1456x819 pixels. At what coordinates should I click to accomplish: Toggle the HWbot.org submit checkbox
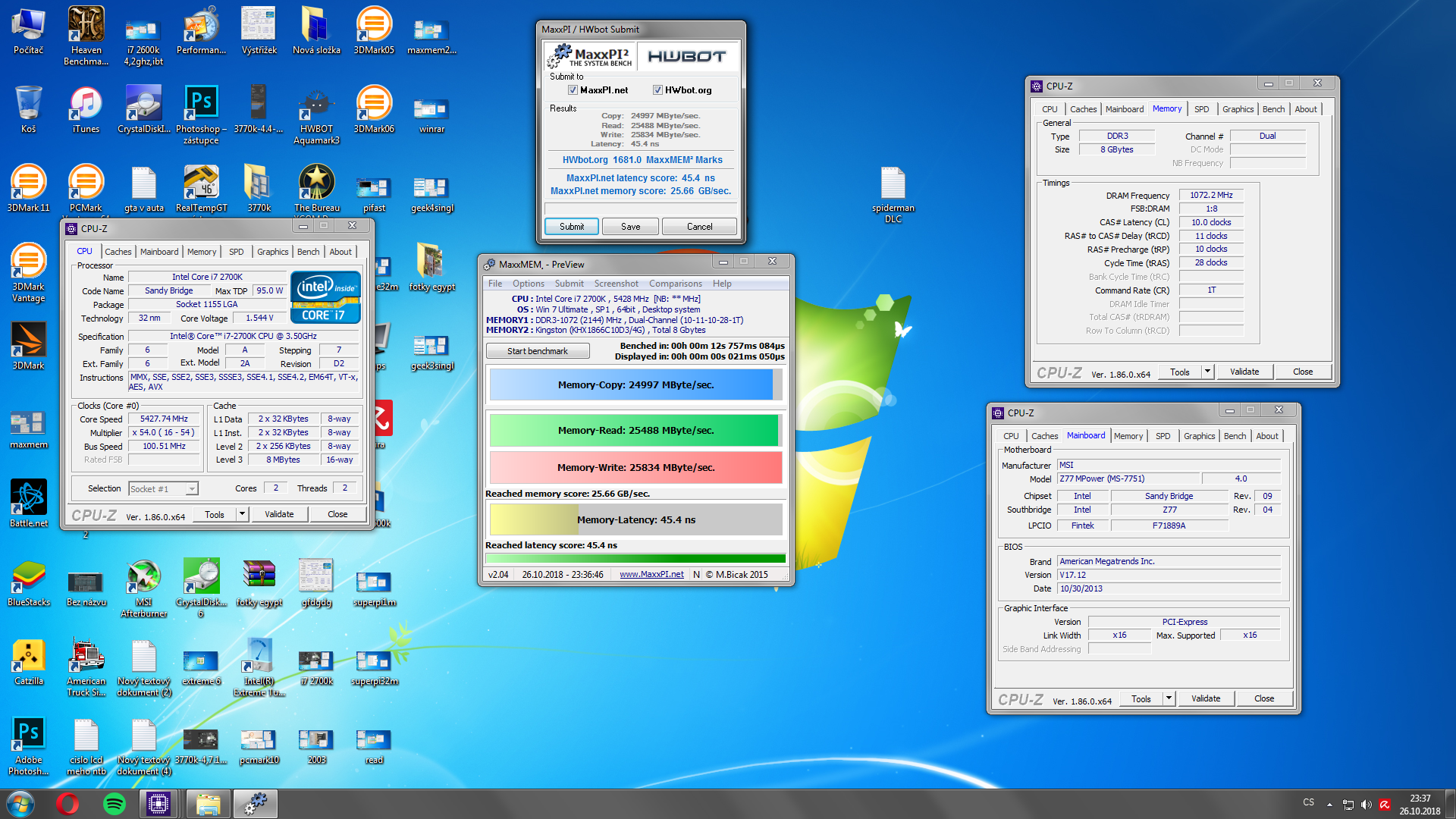coord(657,90)
